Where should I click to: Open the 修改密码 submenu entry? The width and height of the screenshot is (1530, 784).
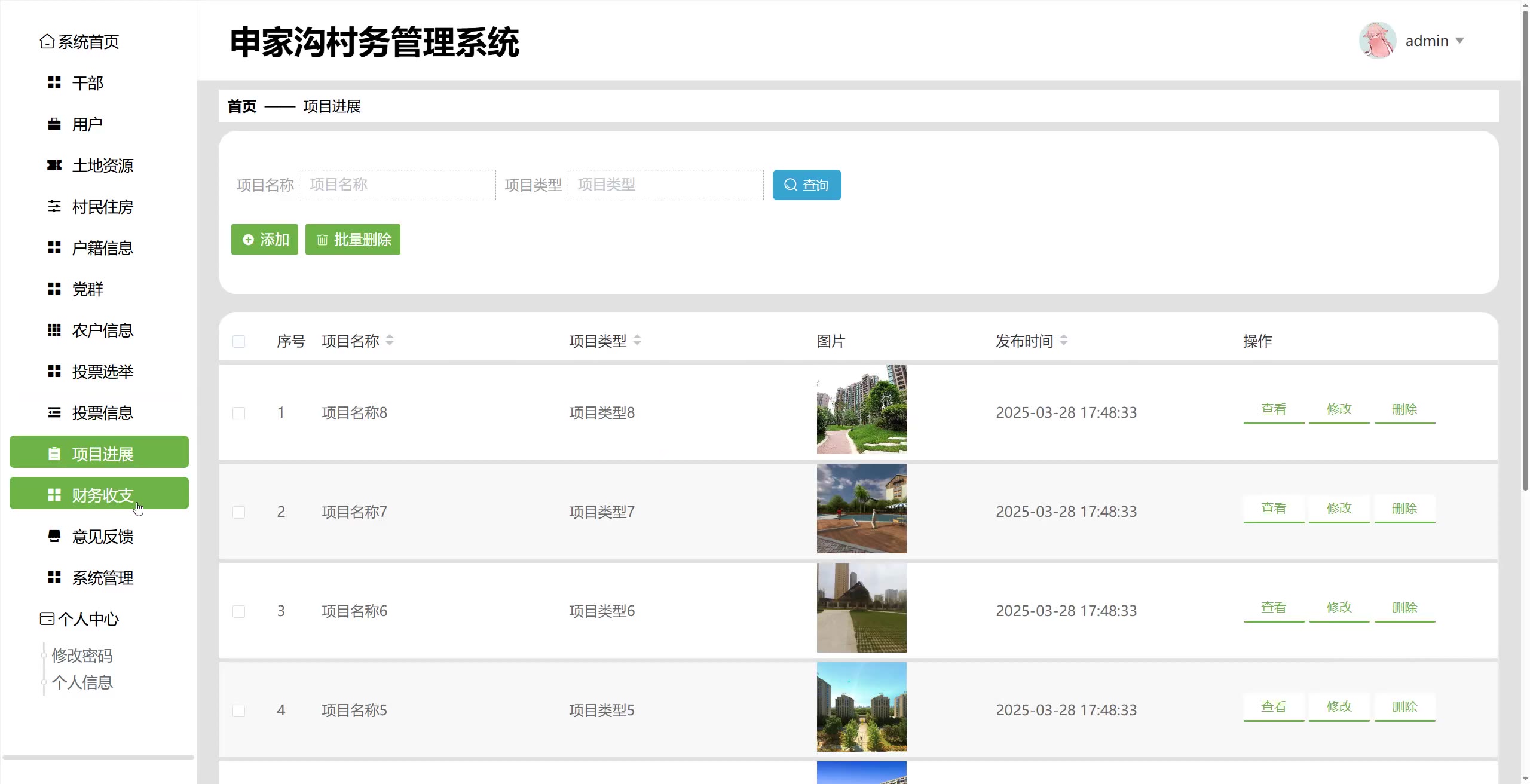[82, 656]
